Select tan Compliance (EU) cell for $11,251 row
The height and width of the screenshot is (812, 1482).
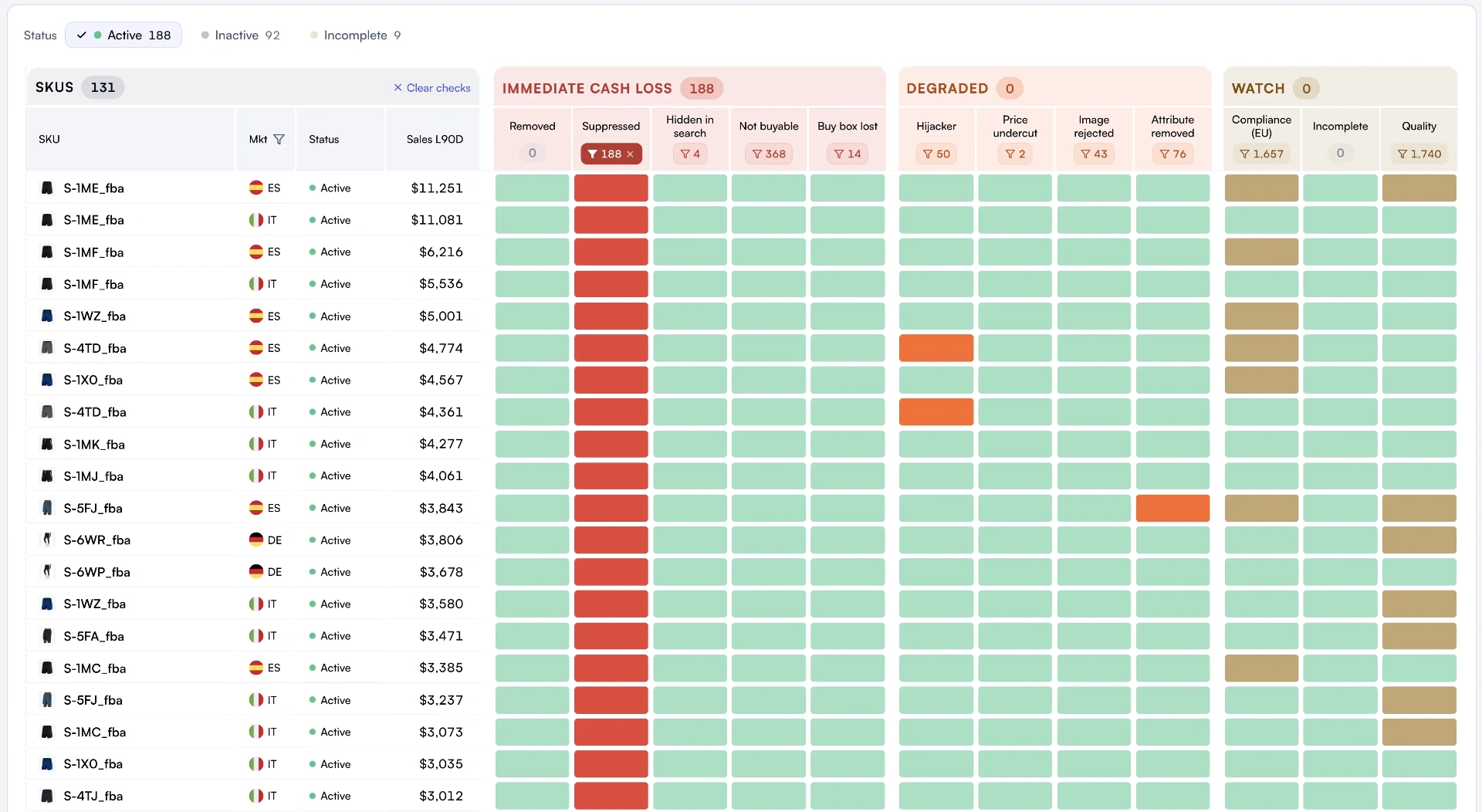tap(1261, 188)
